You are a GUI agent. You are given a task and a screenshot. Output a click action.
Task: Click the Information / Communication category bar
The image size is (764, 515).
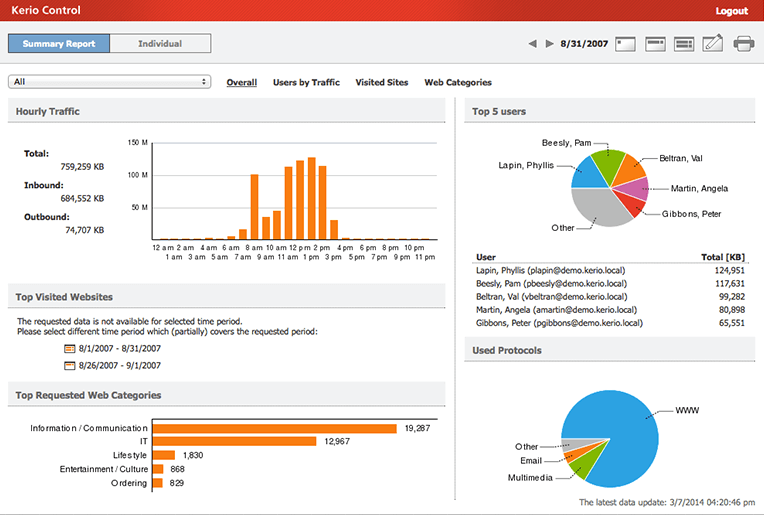275,428
